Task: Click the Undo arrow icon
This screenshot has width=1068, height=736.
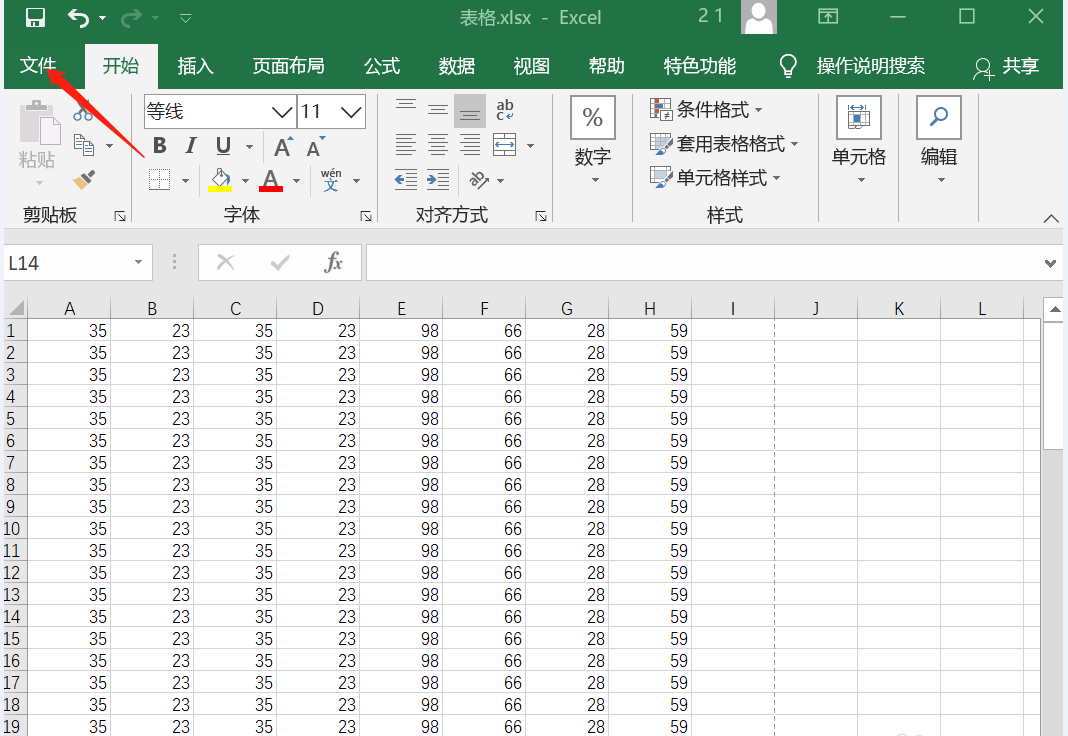Action: click(78, 17)
